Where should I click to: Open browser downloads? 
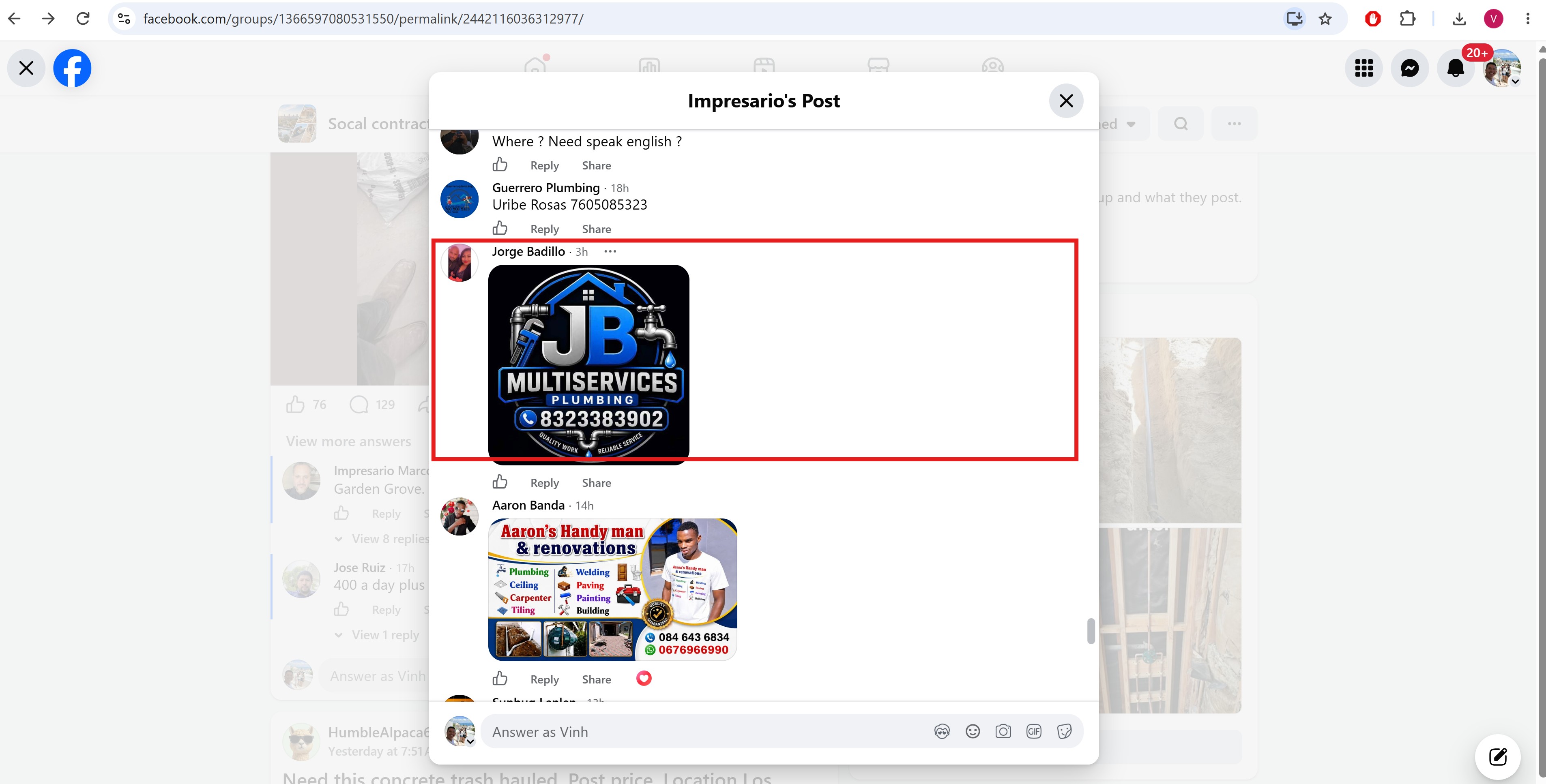pos(1460,19)
